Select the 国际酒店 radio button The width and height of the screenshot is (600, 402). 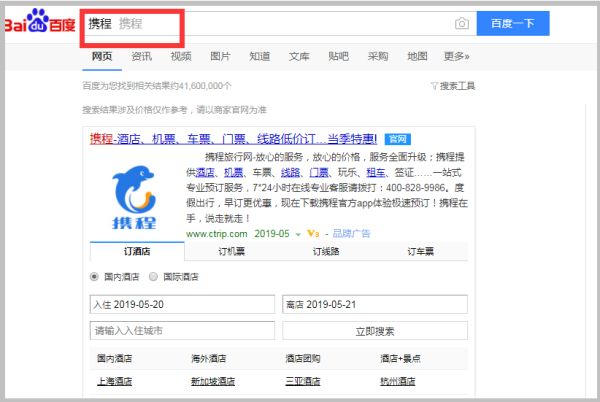153,276
